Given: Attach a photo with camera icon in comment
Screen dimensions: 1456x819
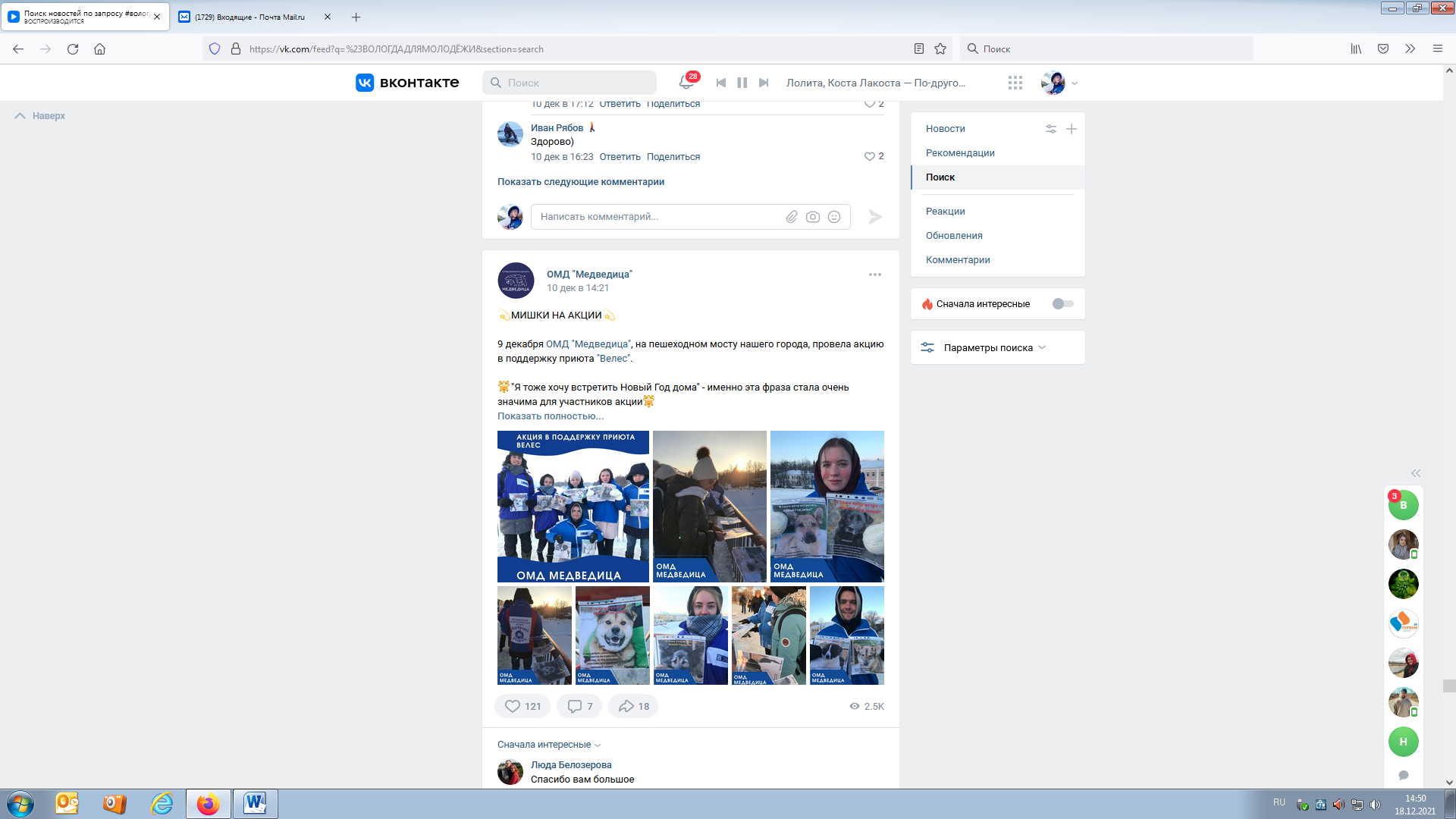Looking at the screenshot, I should [x=813, y=217].
